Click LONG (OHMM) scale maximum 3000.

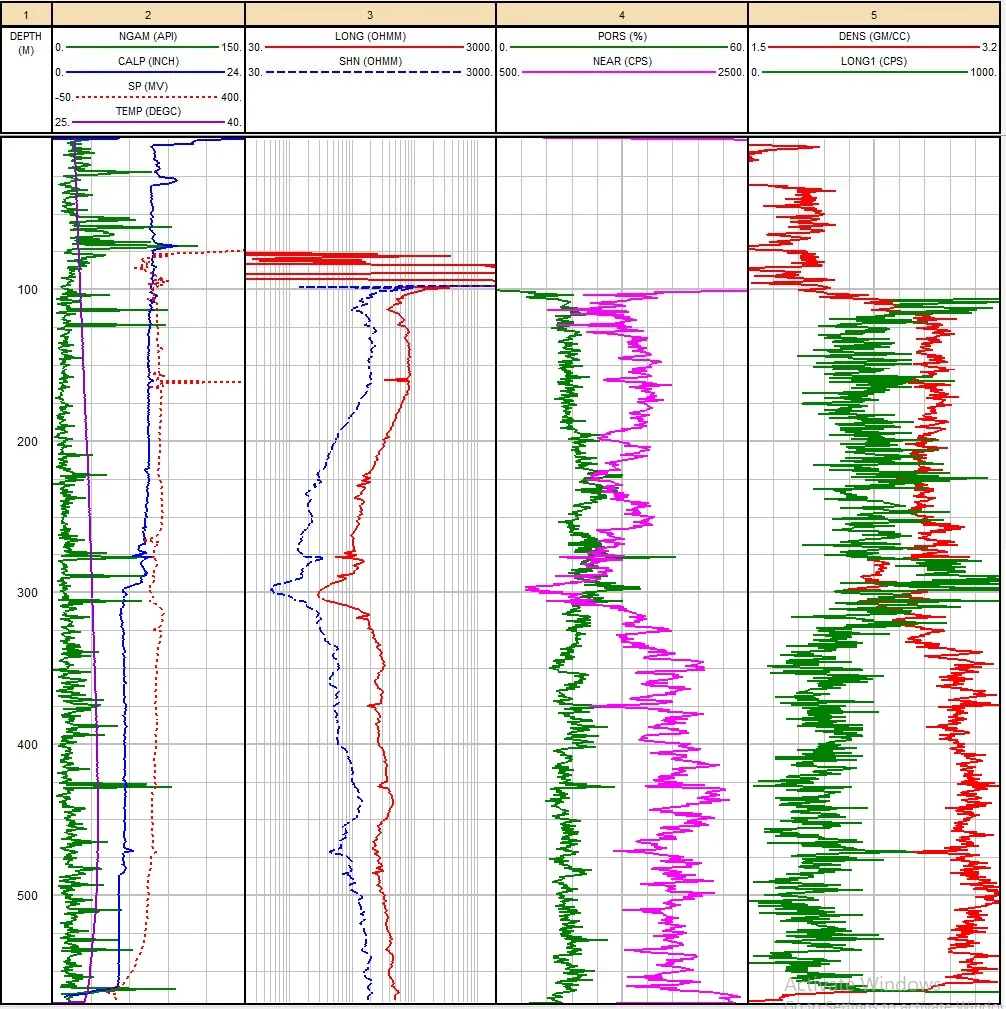click(x=479, y=47)
